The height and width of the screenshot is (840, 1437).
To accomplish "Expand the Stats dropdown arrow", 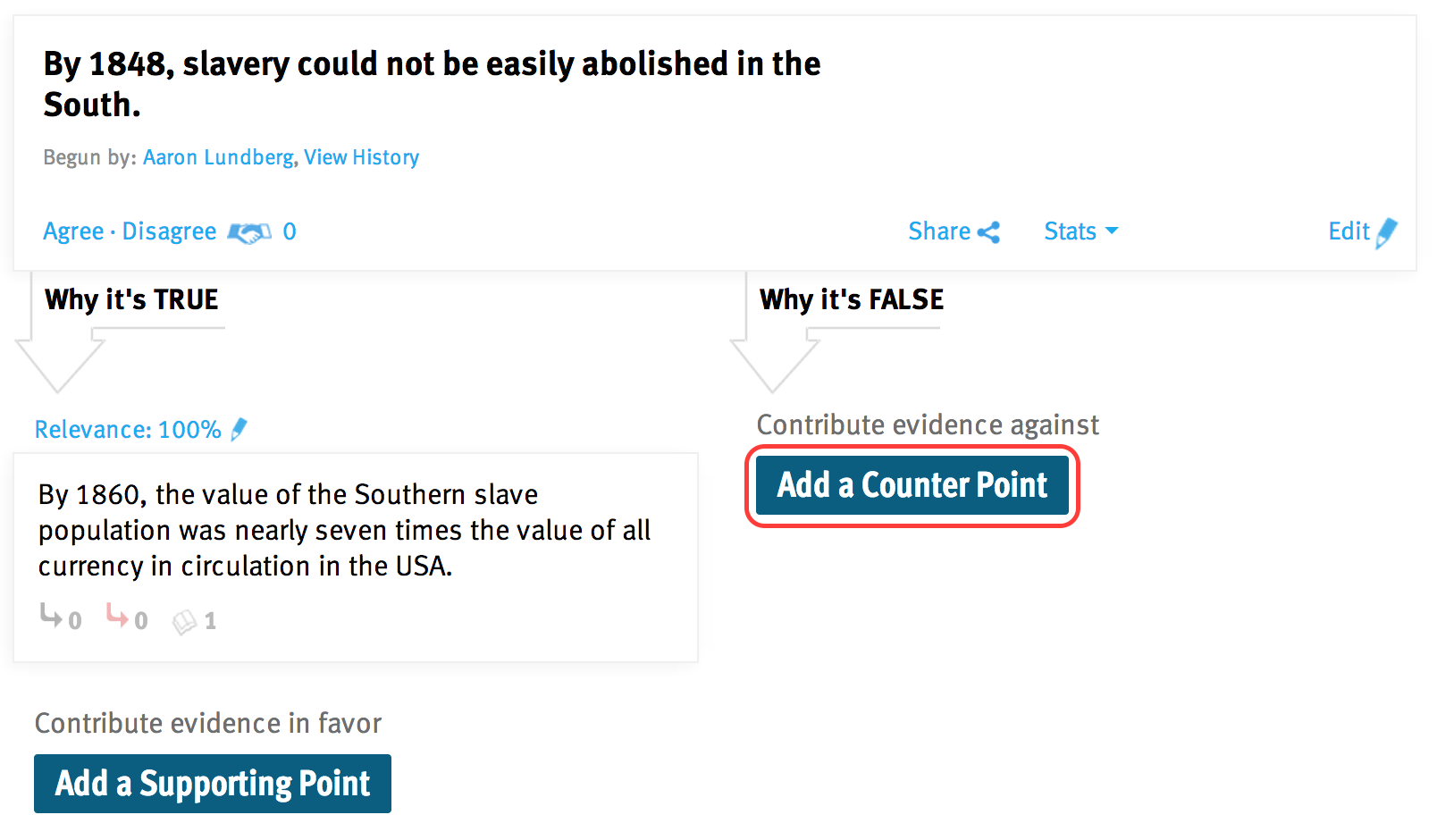I will tap(1112, 231).
